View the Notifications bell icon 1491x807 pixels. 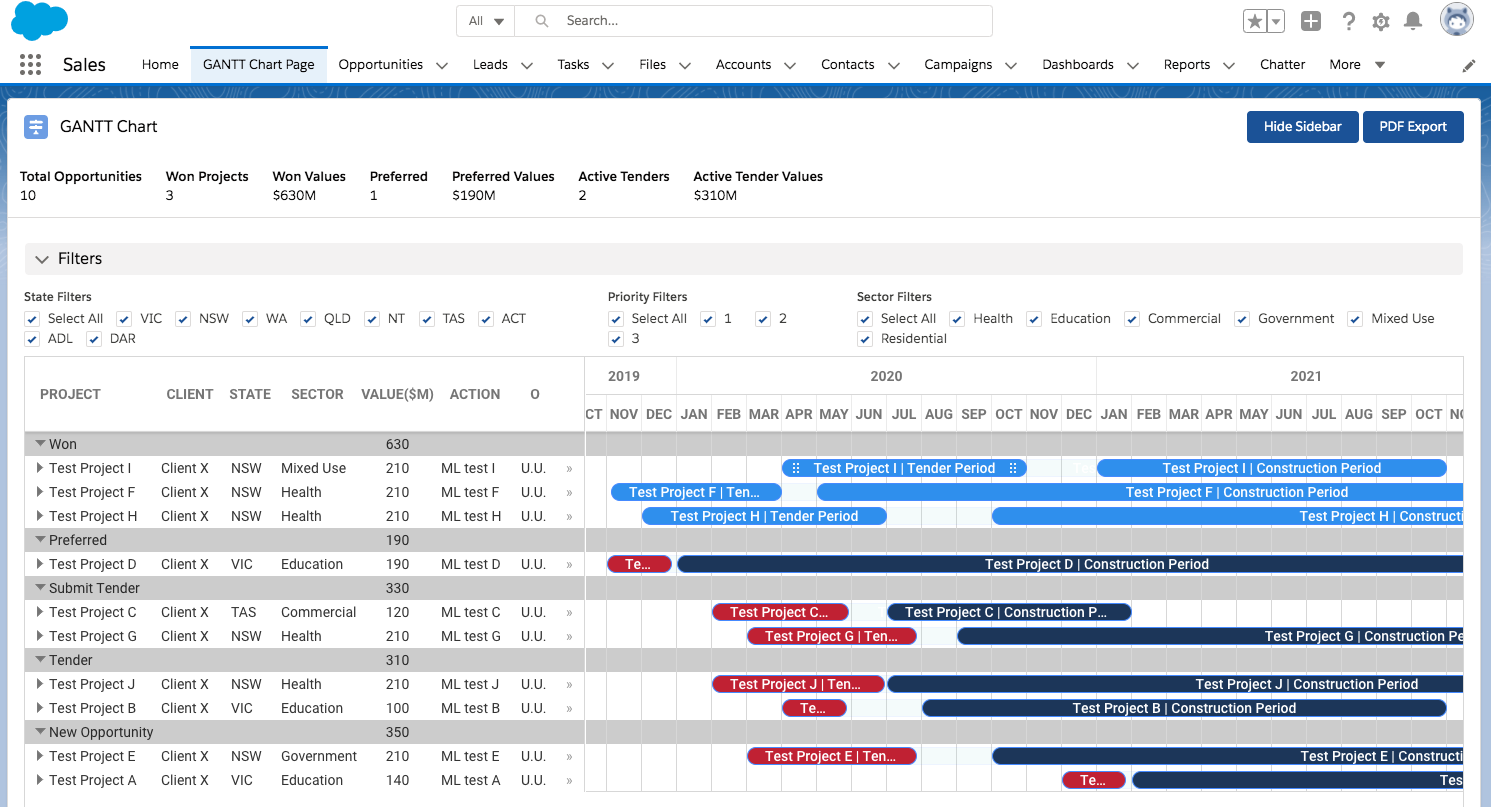(1413, 22)
